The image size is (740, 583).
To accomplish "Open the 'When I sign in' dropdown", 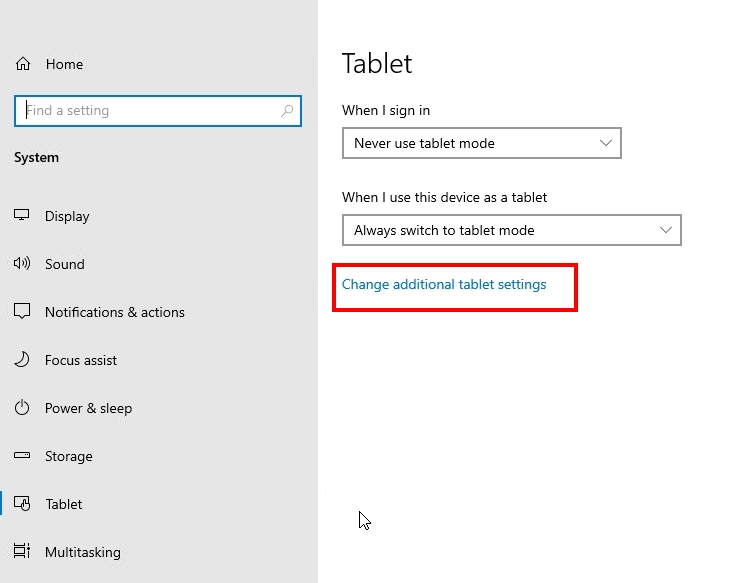I will [481, 143].
